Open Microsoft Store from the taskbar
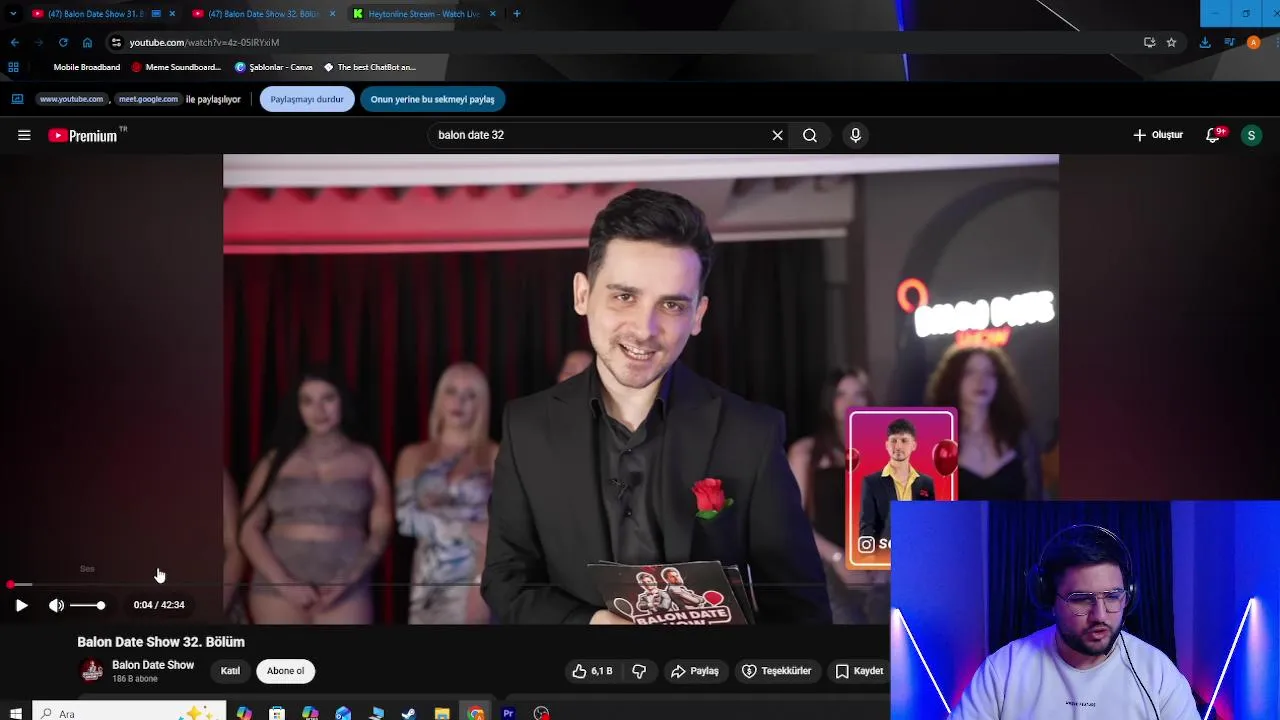The image size is (1280, 720). pyautogui.click(x=277, y=713)
